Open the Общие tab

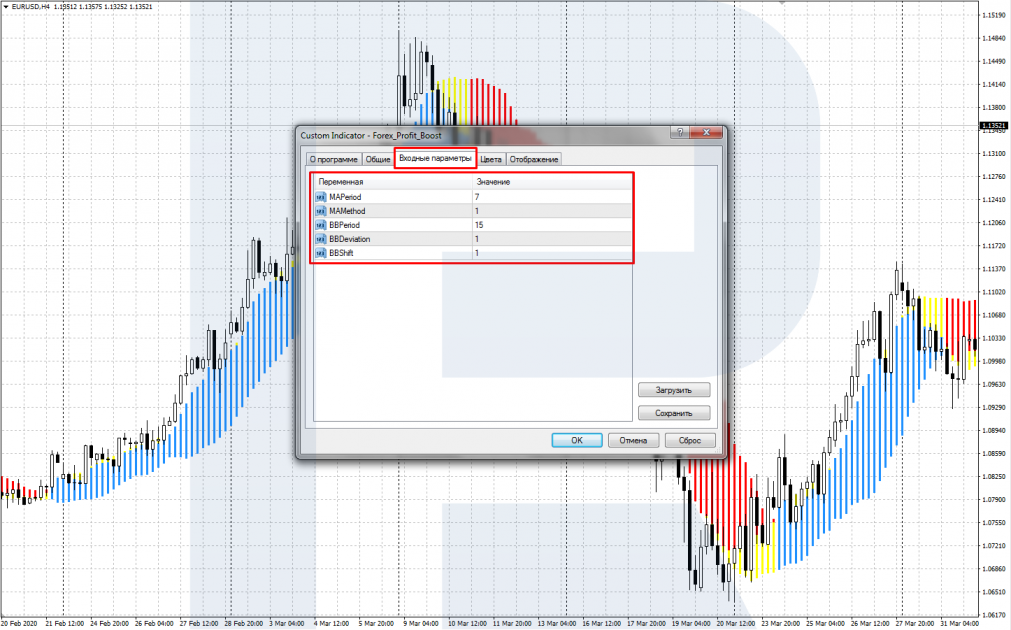tap(377, 159)
